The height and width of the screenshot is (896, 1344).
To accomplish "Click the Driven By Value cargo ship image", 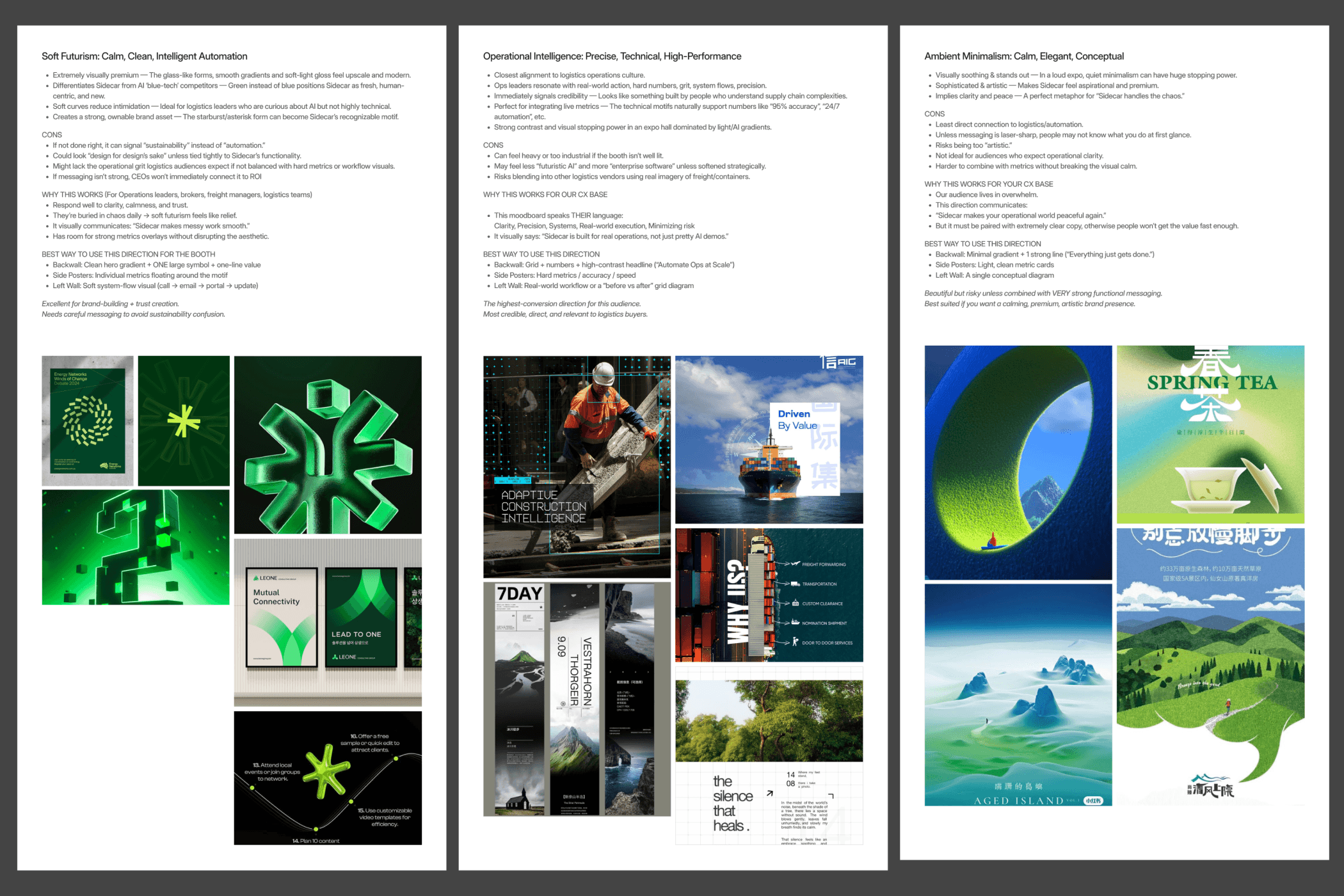I will tap(769, 440).
